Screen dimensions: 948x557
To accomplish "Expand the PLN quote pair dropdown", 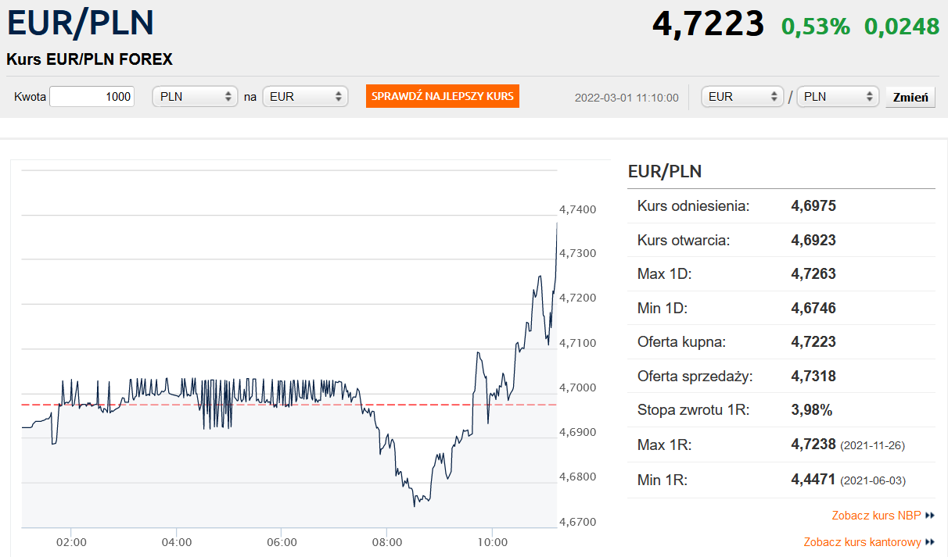I will [837, 97].
